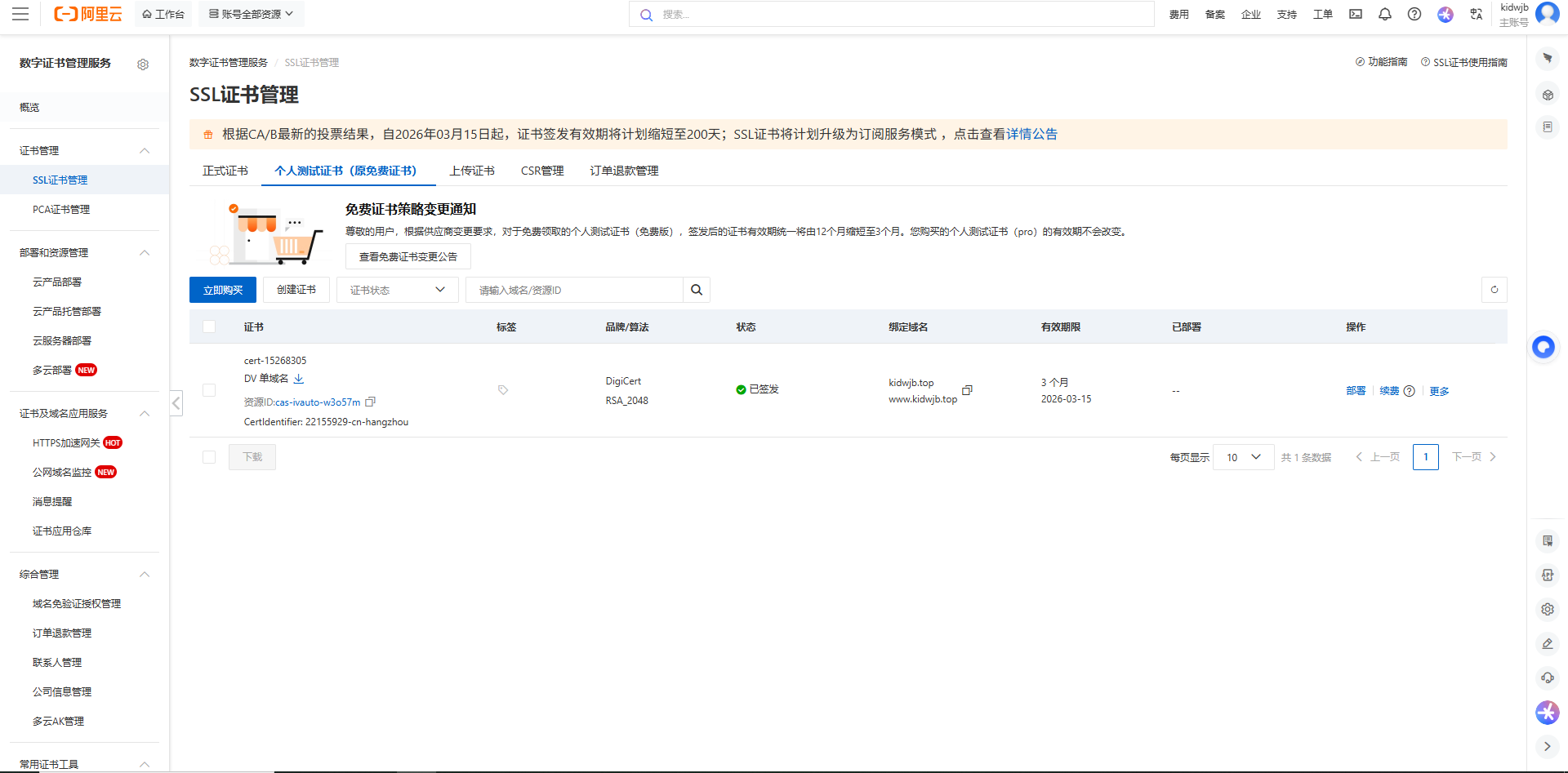Open the hamburger navigation menu

point(20,14)
